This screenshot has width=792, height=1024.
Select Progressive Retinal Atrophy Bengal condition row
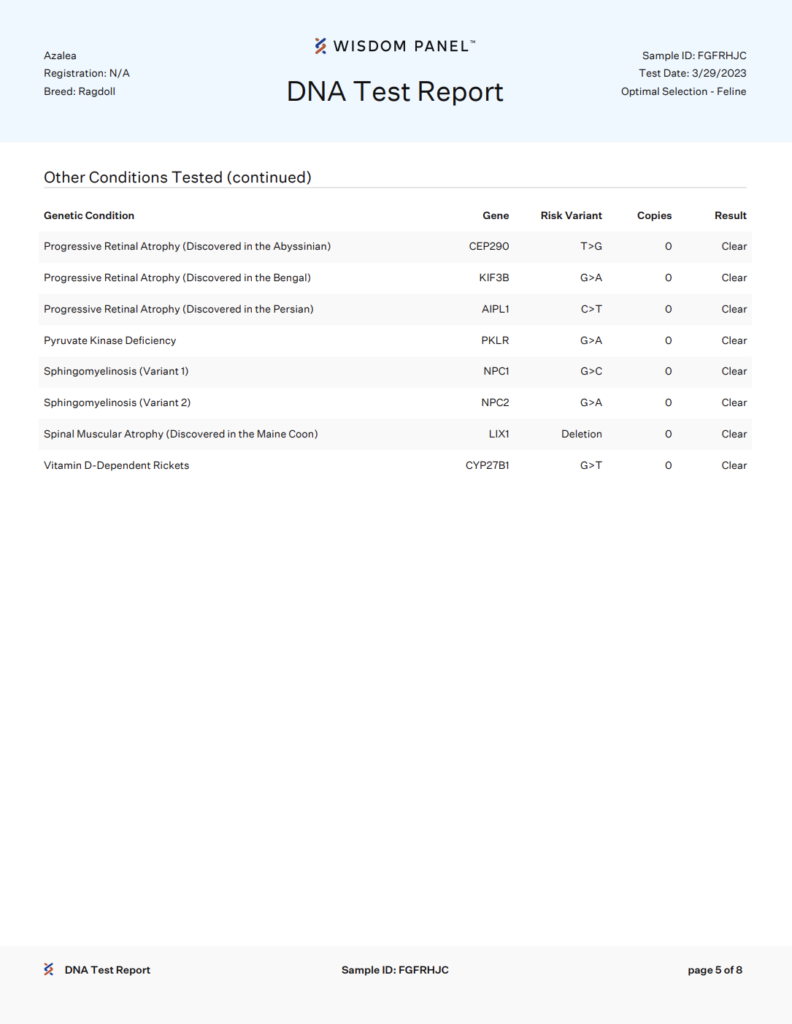[x=395, y=278]
